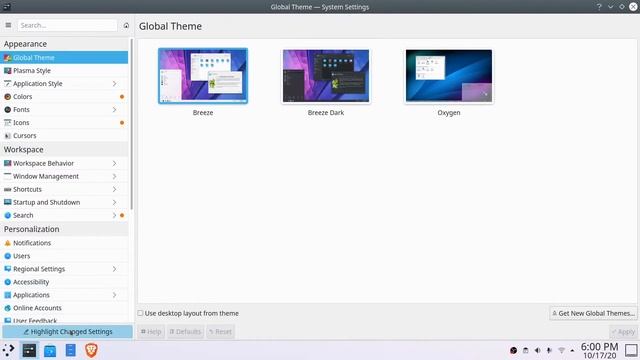
Task: Select the Breeze Dark theme thumbnail
Action: pyautogui.click(x=326, y=76)
